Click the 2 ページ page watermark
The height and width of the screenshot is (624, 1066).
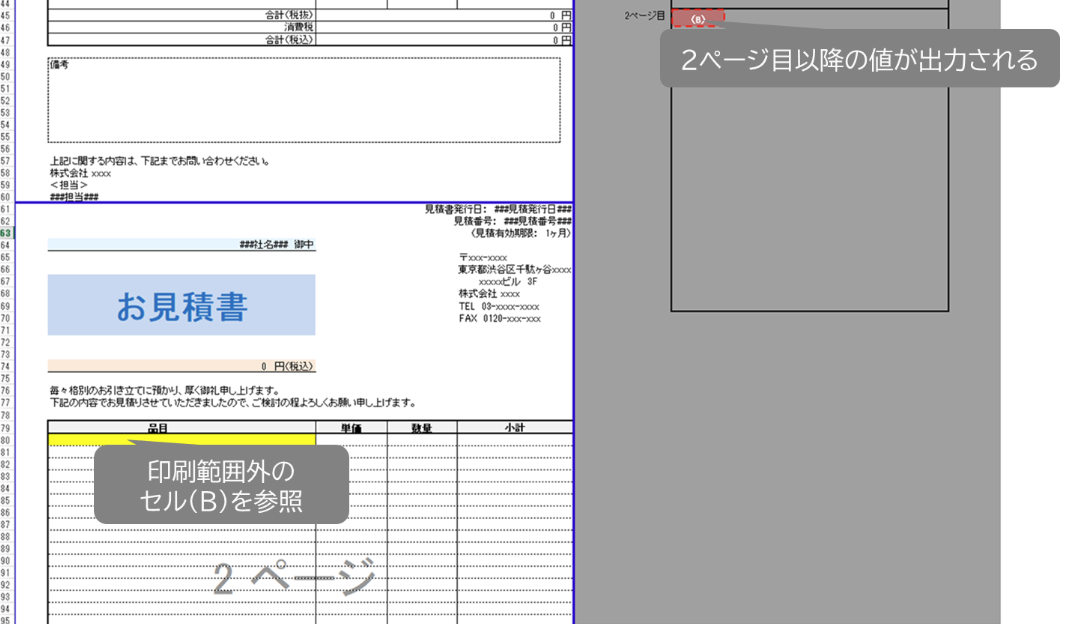pos(295,578)
